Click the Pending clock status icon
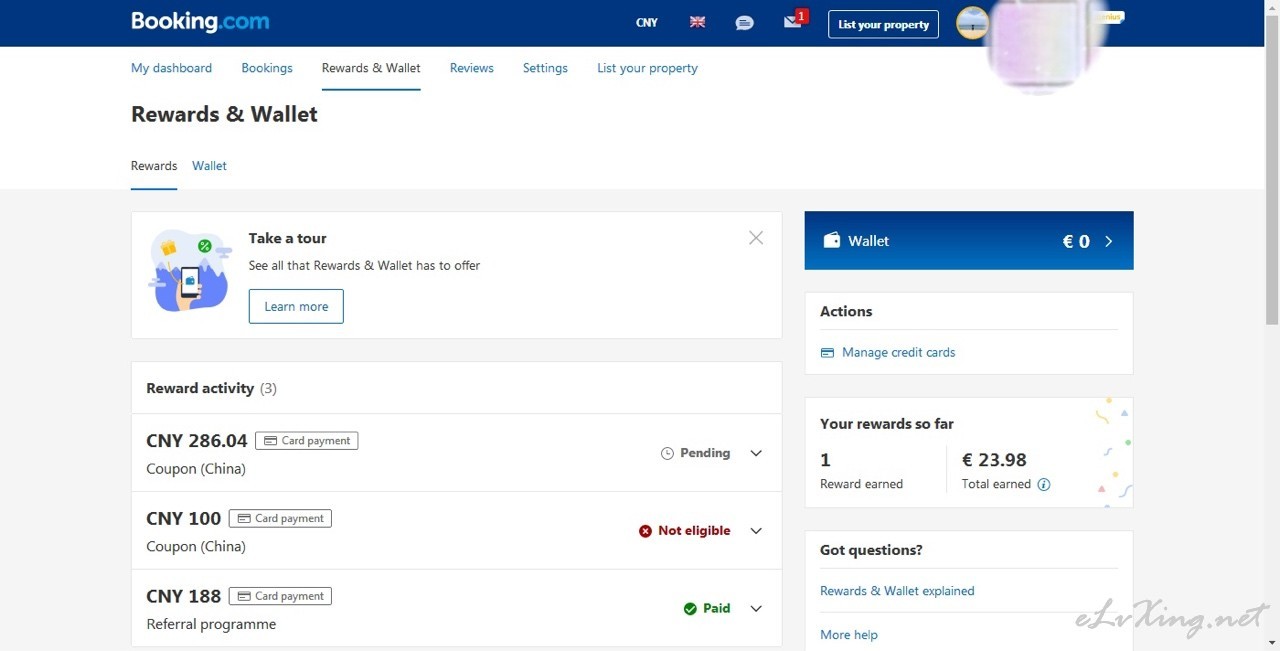 668,454
